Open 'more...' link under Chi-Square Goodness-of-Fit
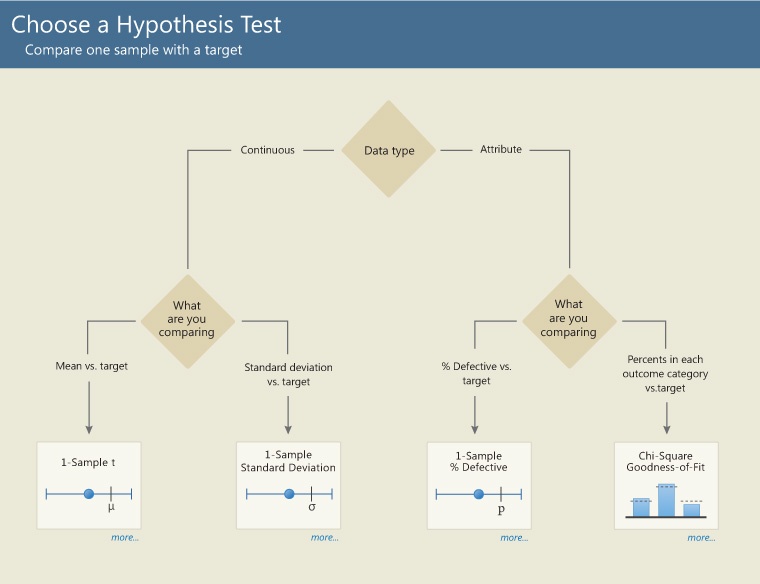 (x=701, y=538)
